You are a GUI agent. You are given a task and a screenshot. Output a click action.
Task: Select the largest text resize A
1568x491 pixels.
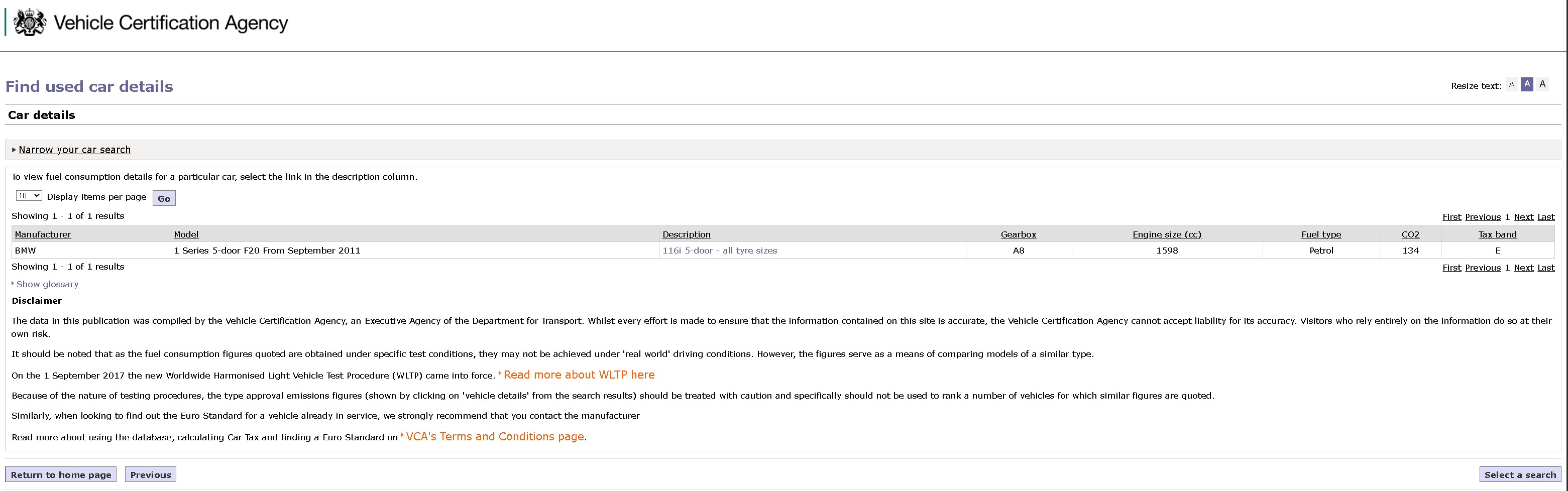coord(1542,84)
